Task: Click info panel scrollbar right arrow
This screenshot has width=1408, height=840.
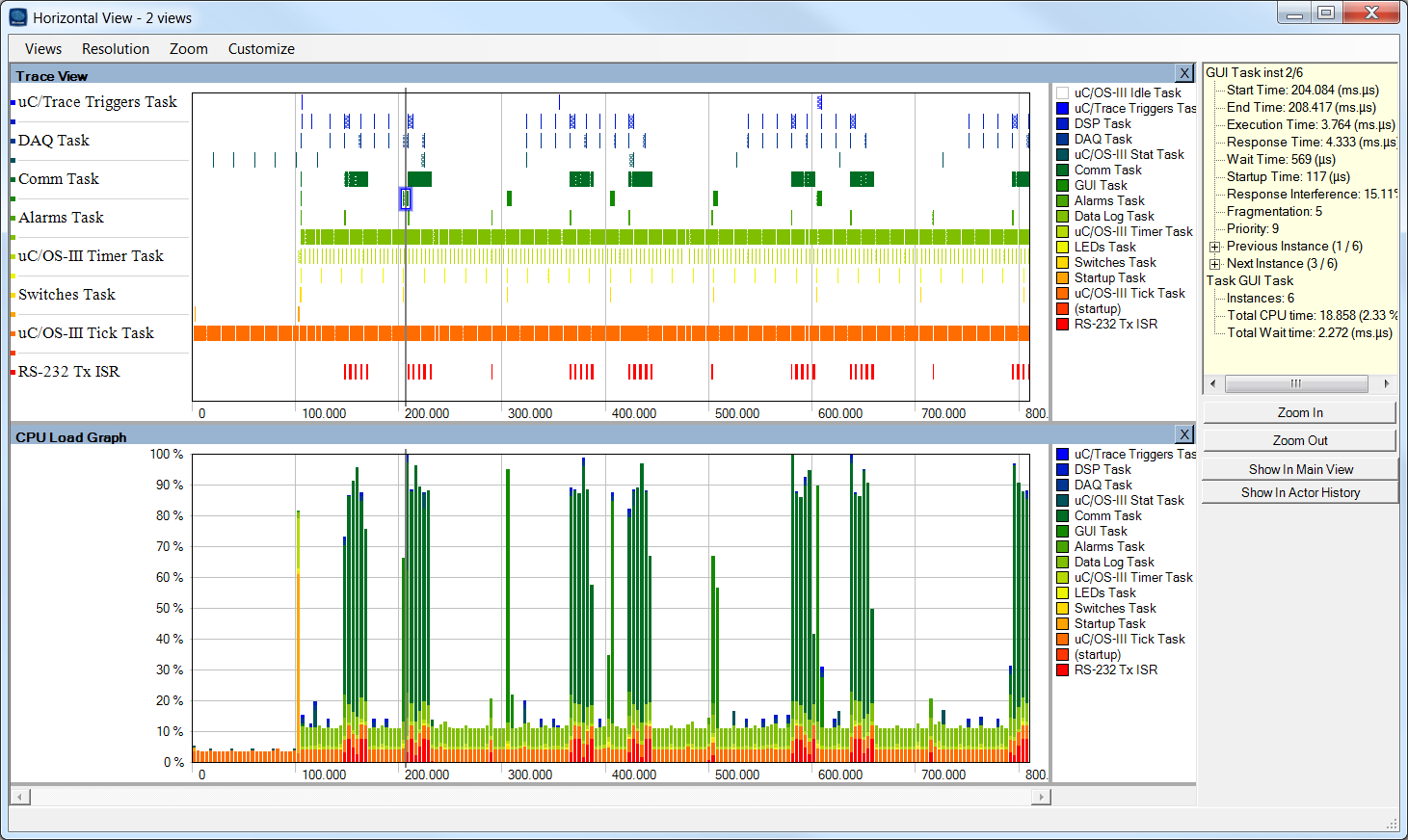Action: point(1387,383)
